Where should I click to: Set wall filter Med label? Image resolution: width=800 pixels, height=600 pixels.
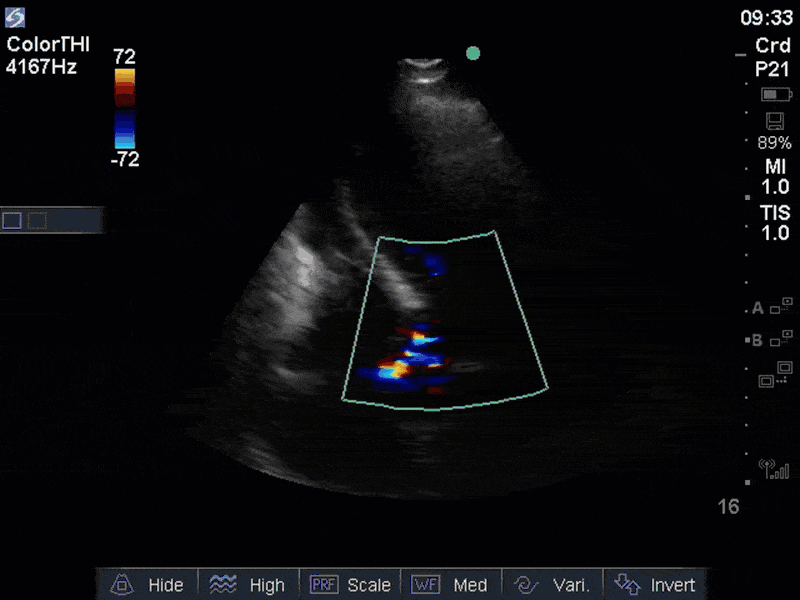[470, 585]
